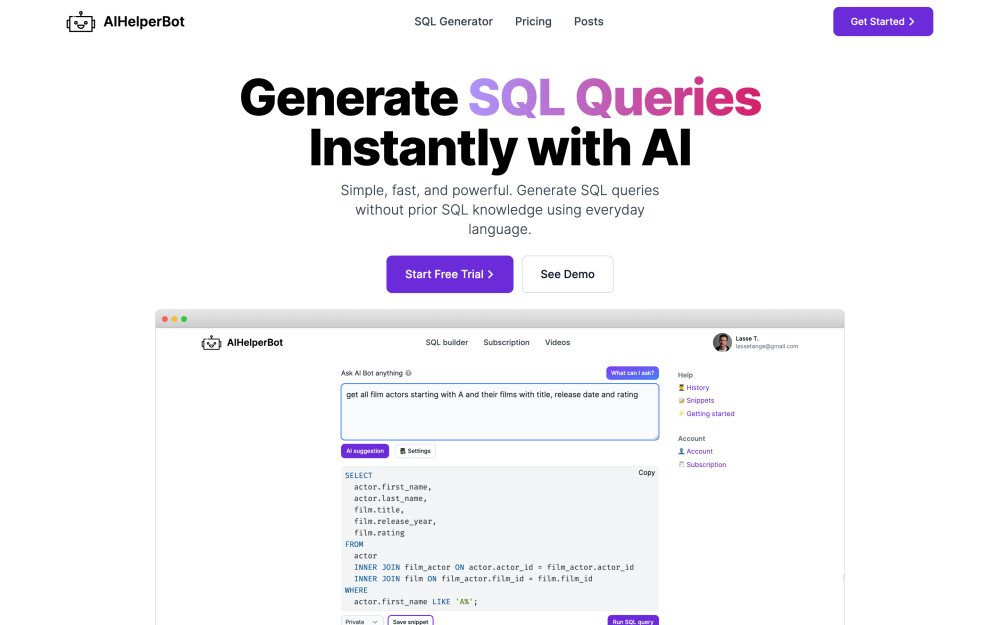Open Lasse T. profile avatar
This screenshot has width=1000, height=625.
click(721, 342)
